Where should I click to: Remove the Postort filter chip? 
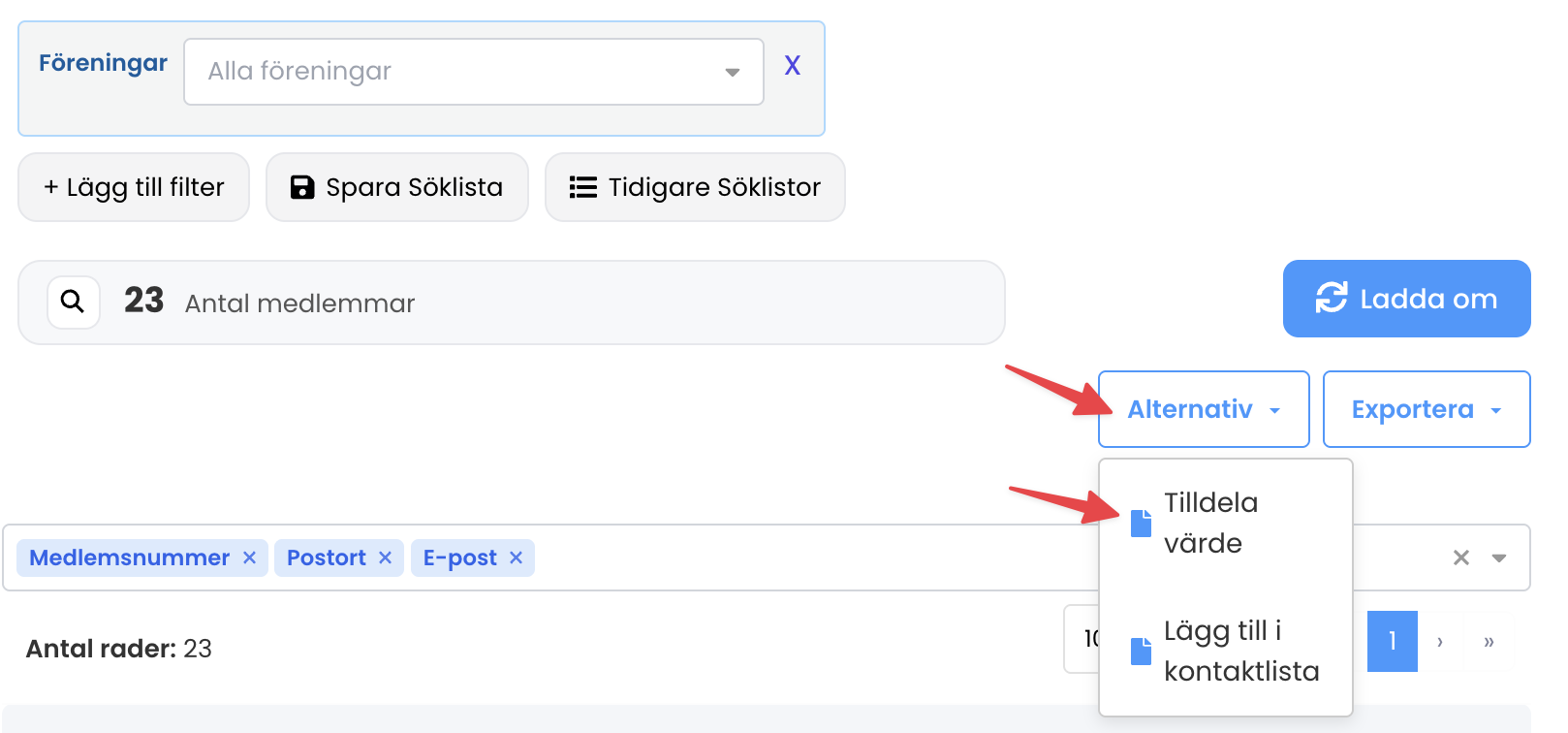tap(385, 558)
